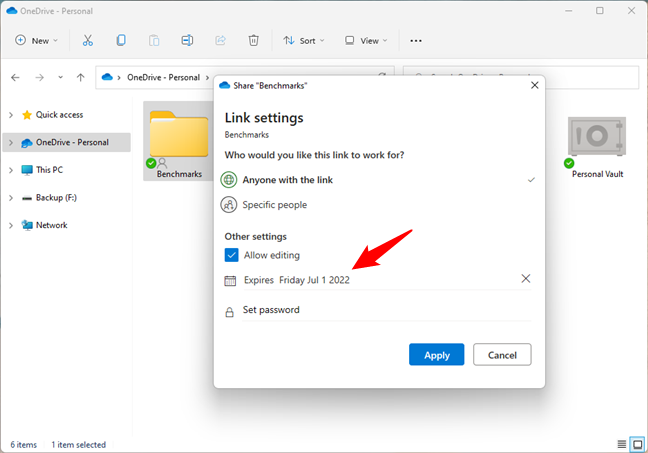This screenshot has height=453, width=648.
Task: Switch to large icons view in status bar
Action: click(638, 444)
